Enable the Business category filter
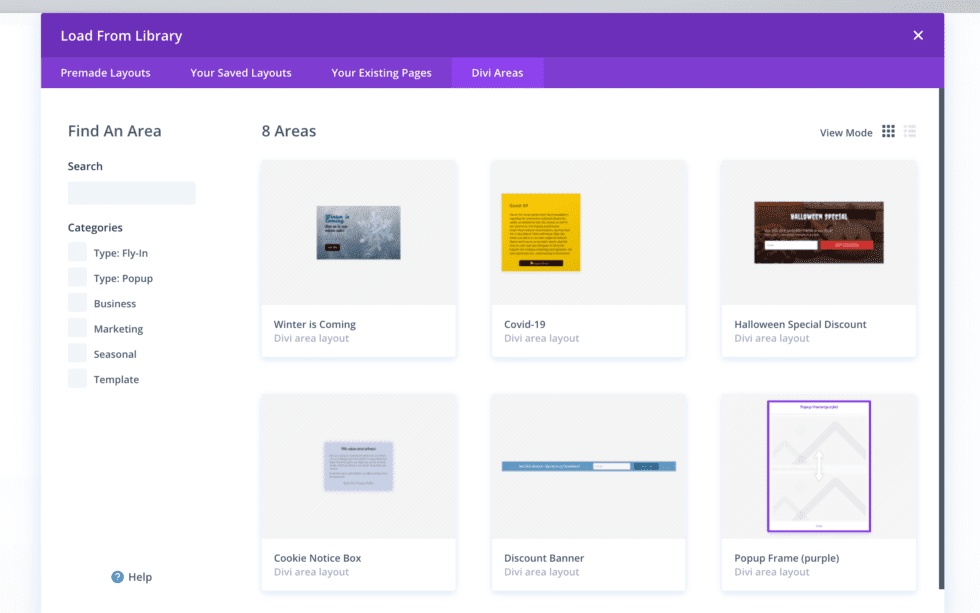980x613 pixels. [x=78, y=303]
